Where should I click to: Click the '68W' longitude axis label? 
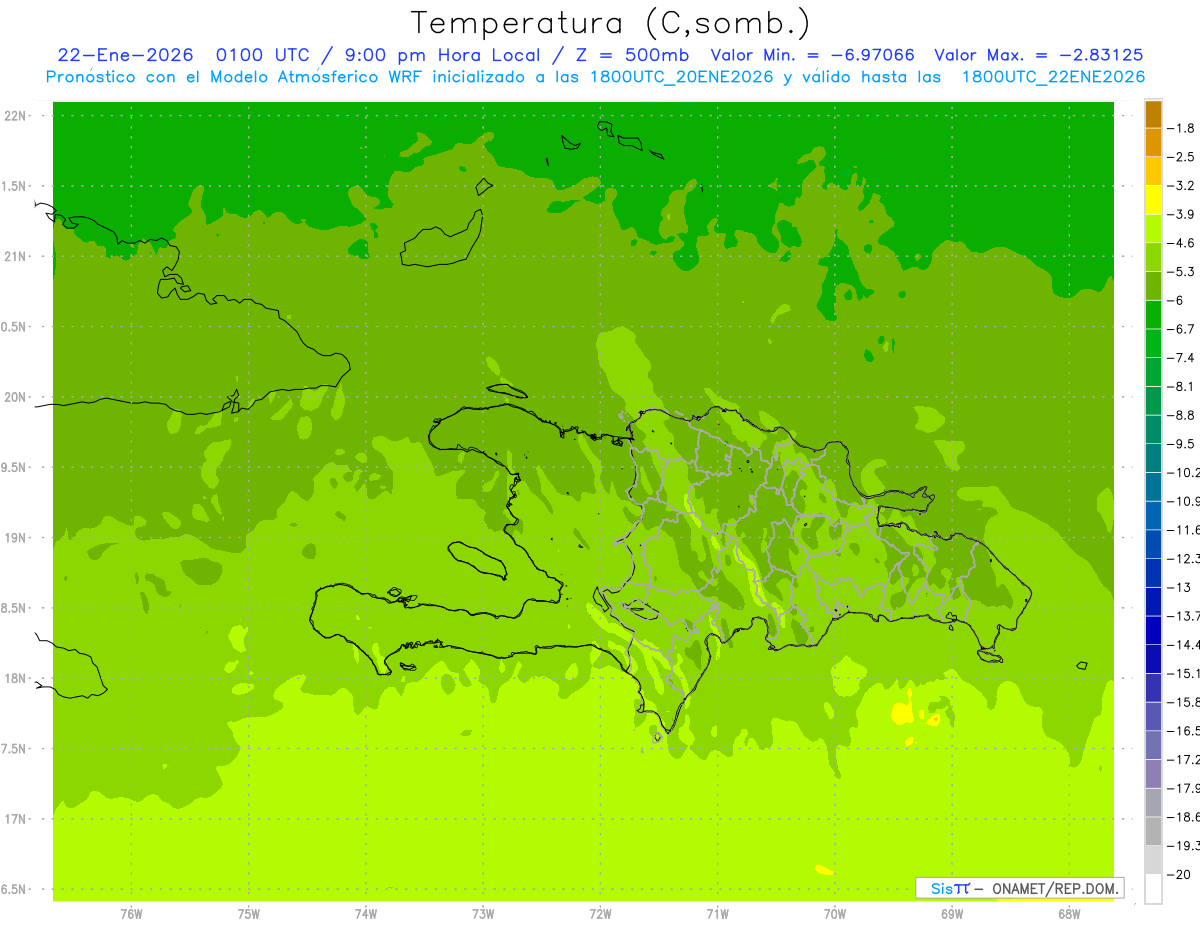coord(1068,913)
